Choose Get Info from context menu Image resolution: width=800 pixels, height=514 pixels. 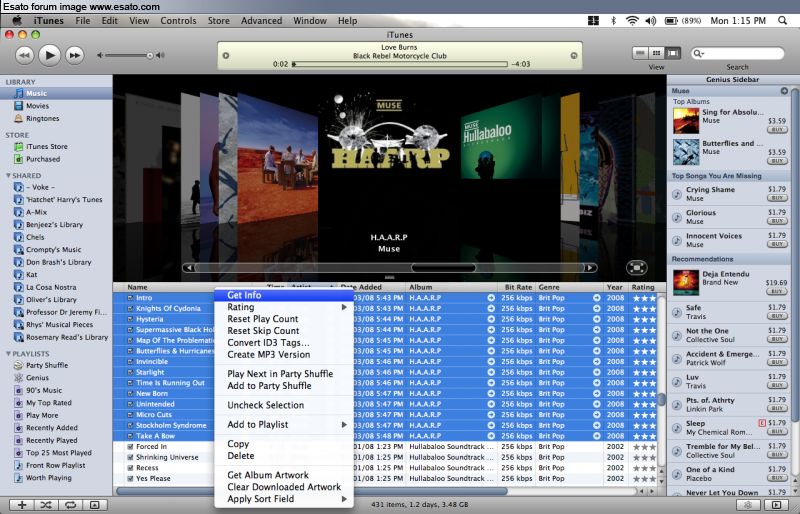[x=284, y=295]
